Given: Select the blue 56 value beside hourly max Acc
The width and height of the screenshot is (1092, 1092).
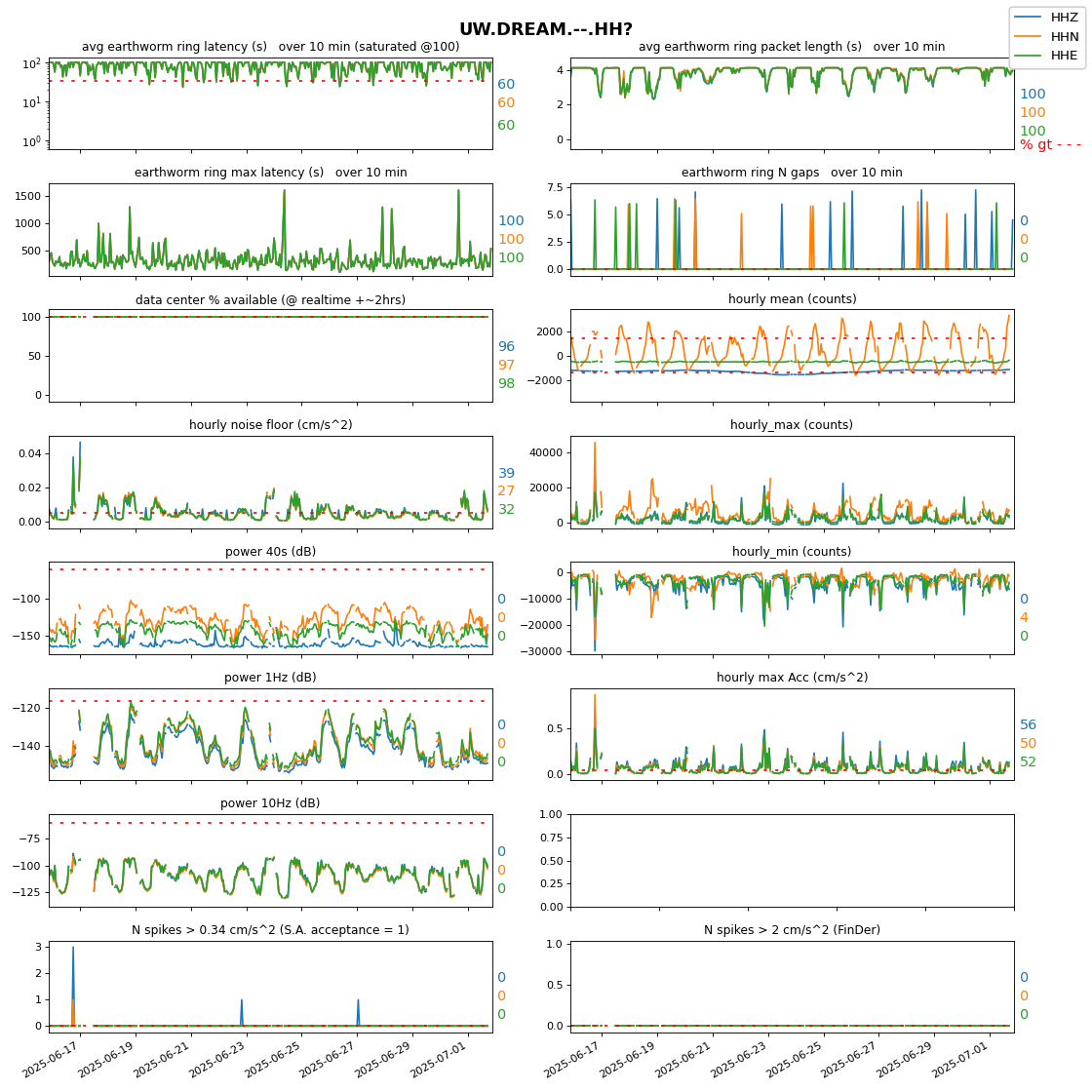Looking at the screenshot, I should pyautogui.click(x=1028, y=725).
